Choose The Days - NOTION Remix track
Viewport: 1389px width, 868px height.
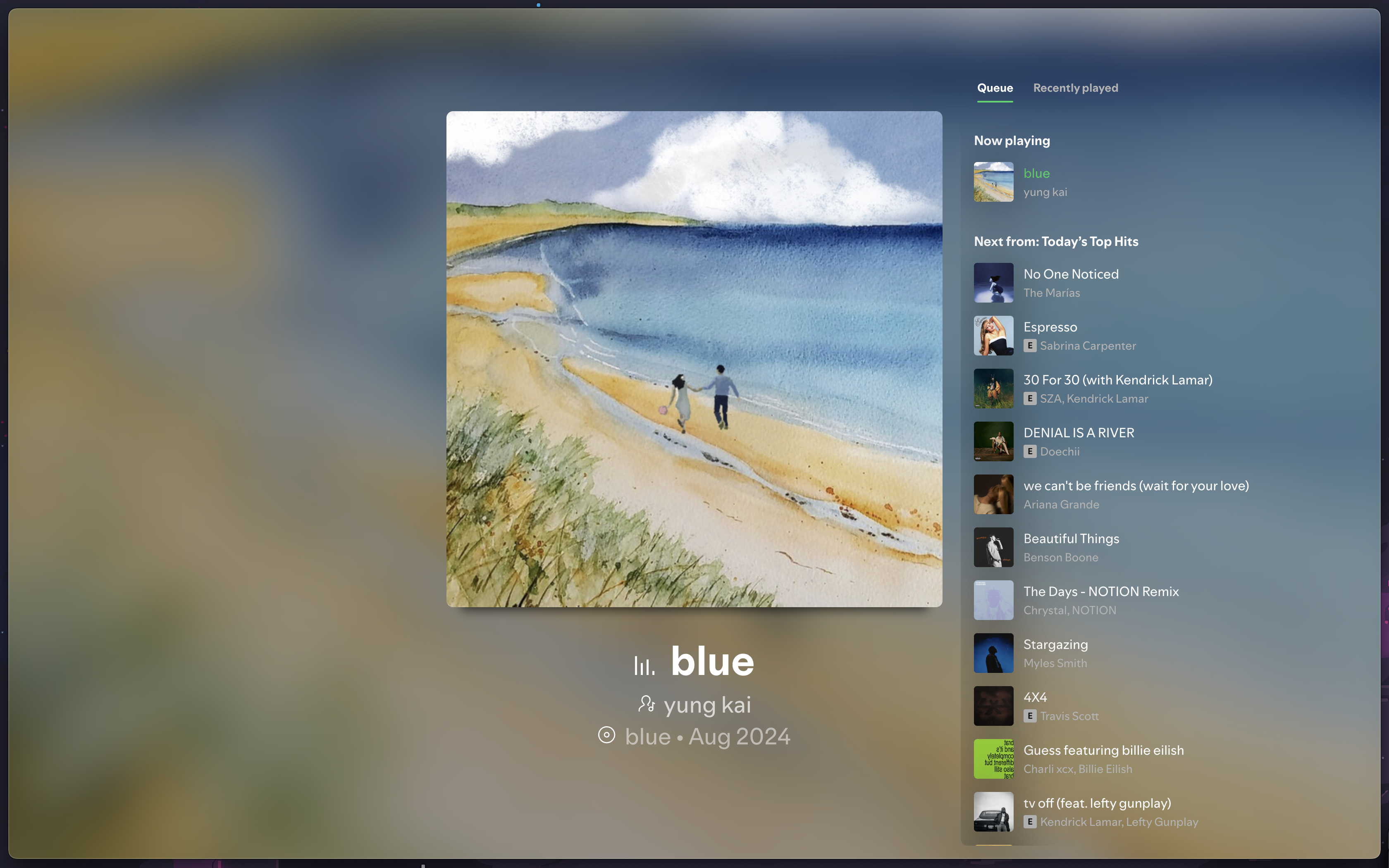(1100, 592)
